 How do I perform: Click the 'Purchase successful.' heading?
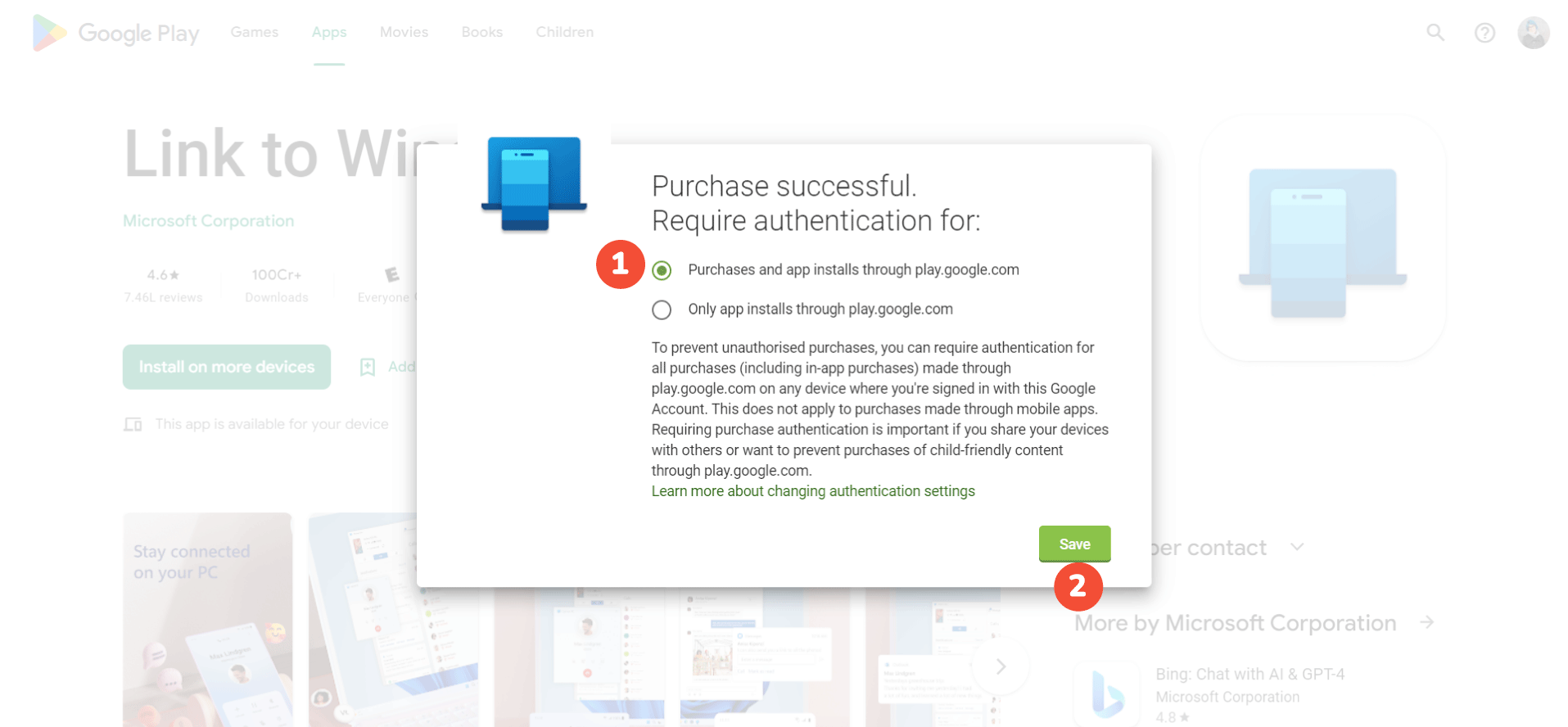tap(784, 186)
